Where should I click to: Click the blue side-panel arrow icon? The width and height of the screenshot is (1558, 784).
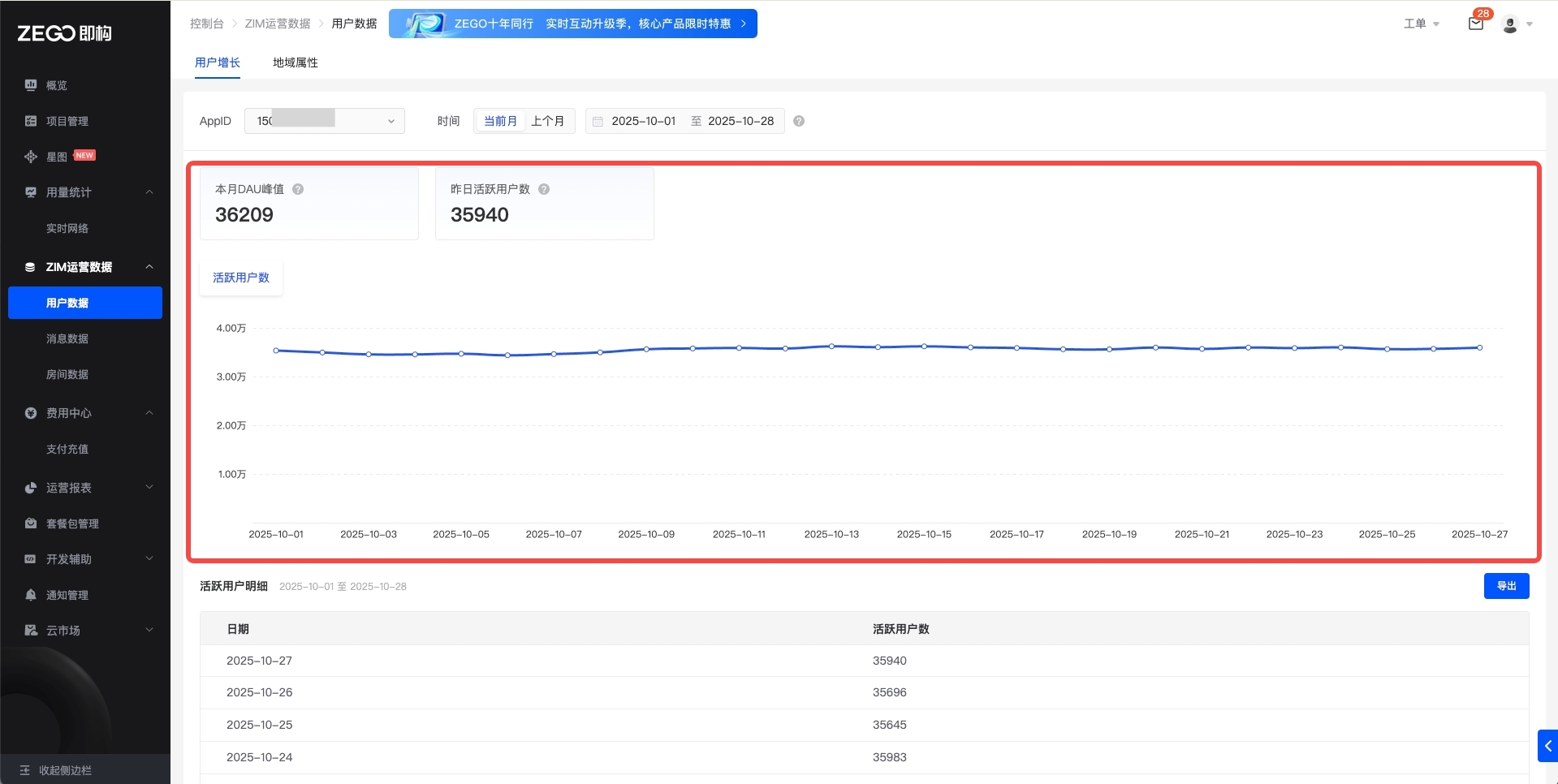coord(1547,746)
